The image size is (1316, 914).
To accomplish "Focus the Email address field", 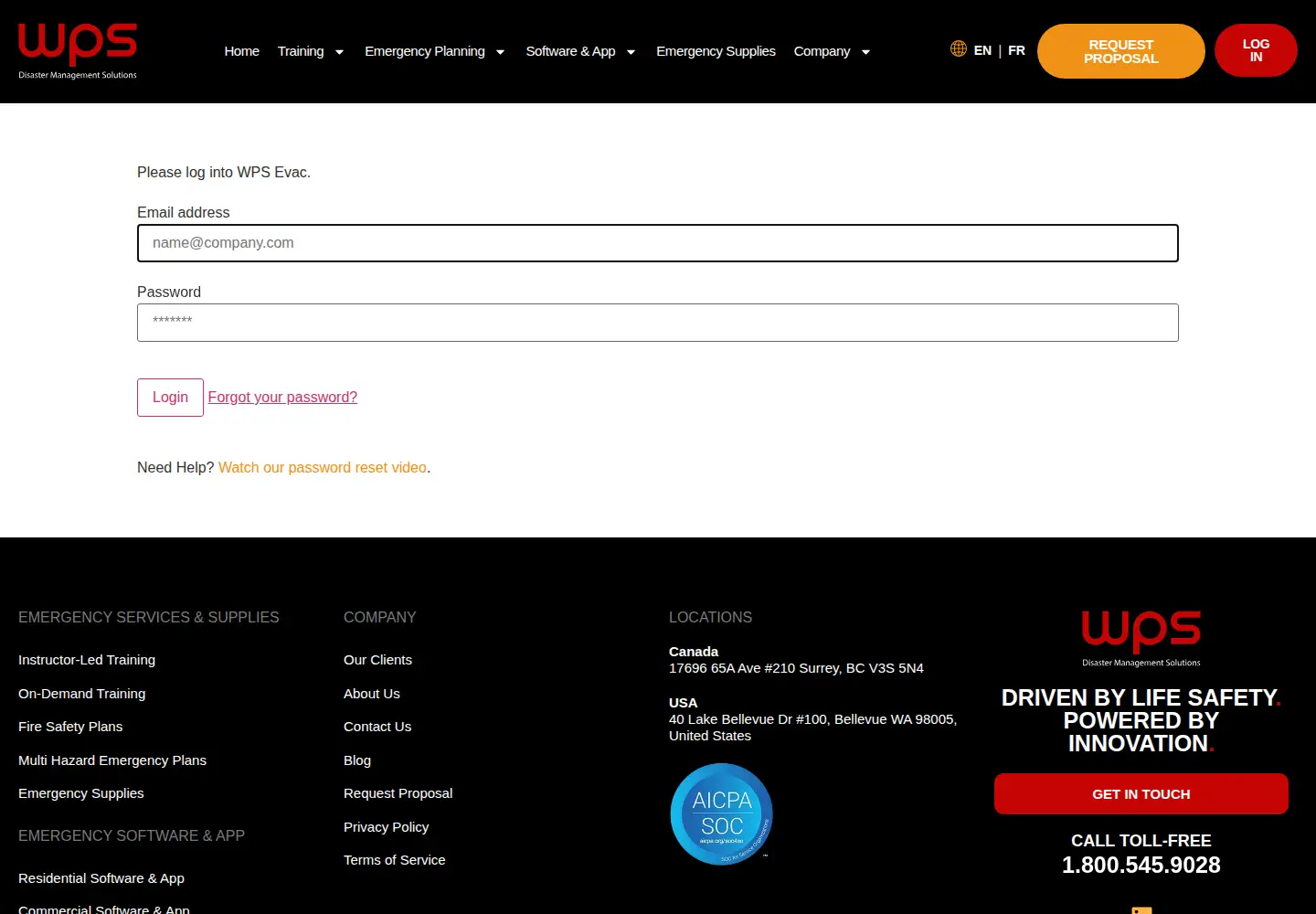I will coord(658,243).
